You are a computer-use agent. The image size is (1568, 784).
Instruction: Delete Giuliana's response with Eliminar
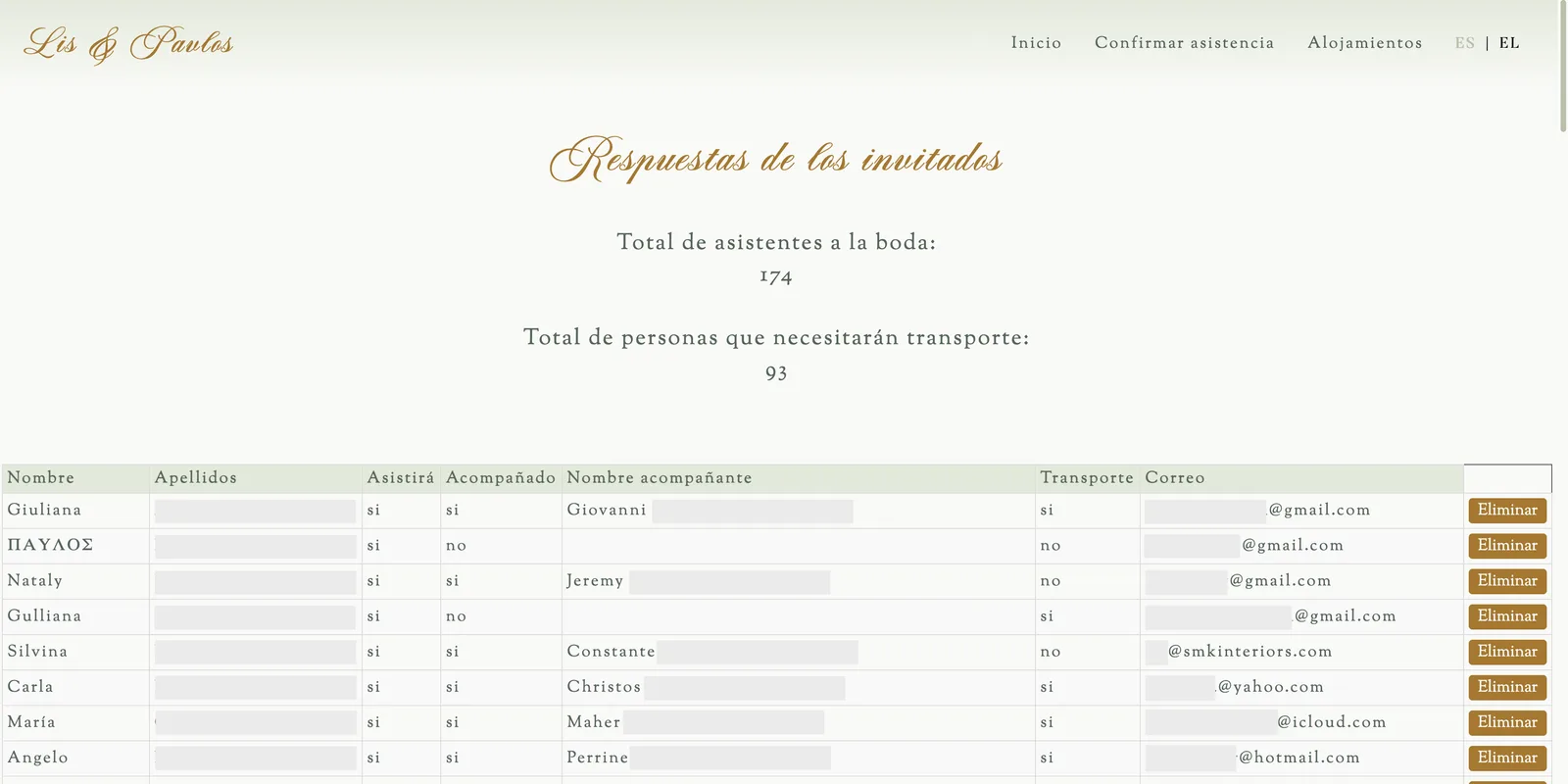click(1507, 511)
